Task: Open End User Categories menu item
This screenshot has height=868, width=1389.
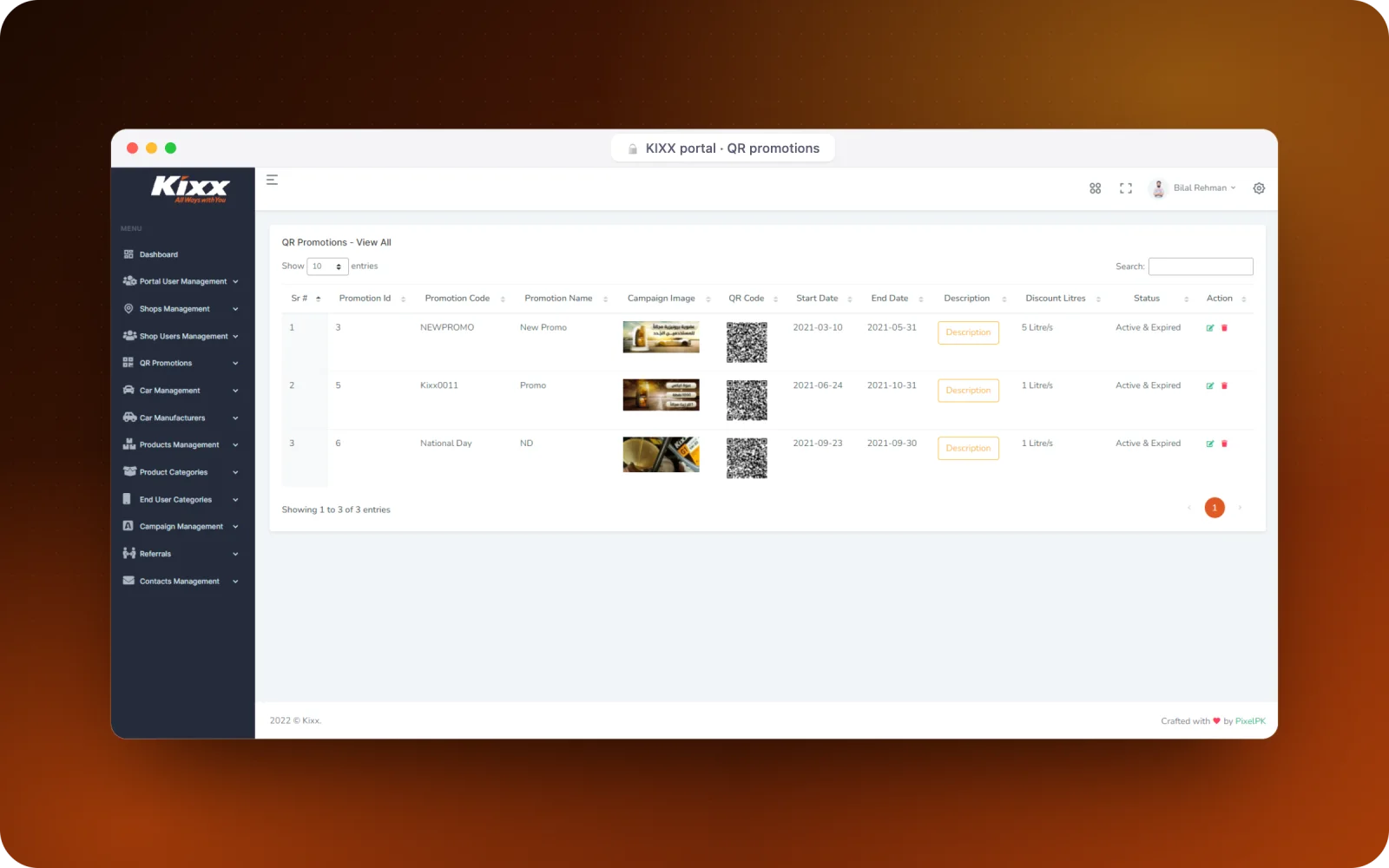Action: coord(181,500)
